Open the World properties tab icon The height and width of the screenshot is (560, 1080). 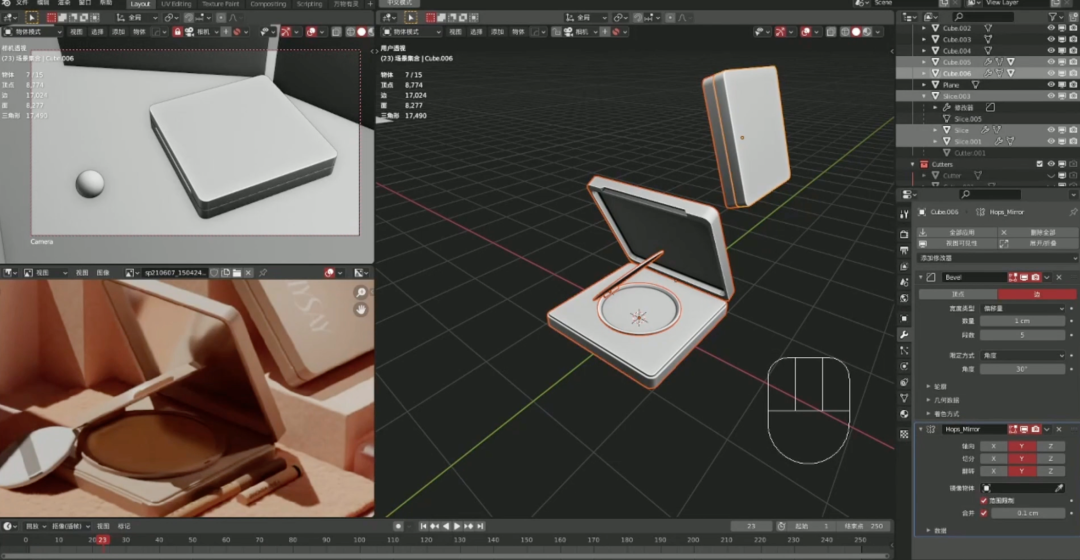tap(904, 298)
